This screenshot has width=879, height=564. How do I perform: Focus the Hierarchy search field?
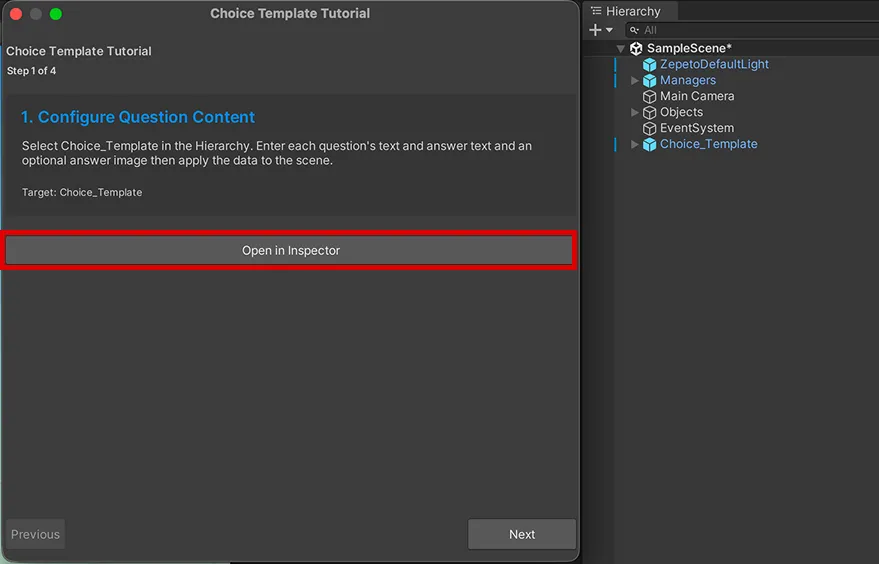[751, 30]
